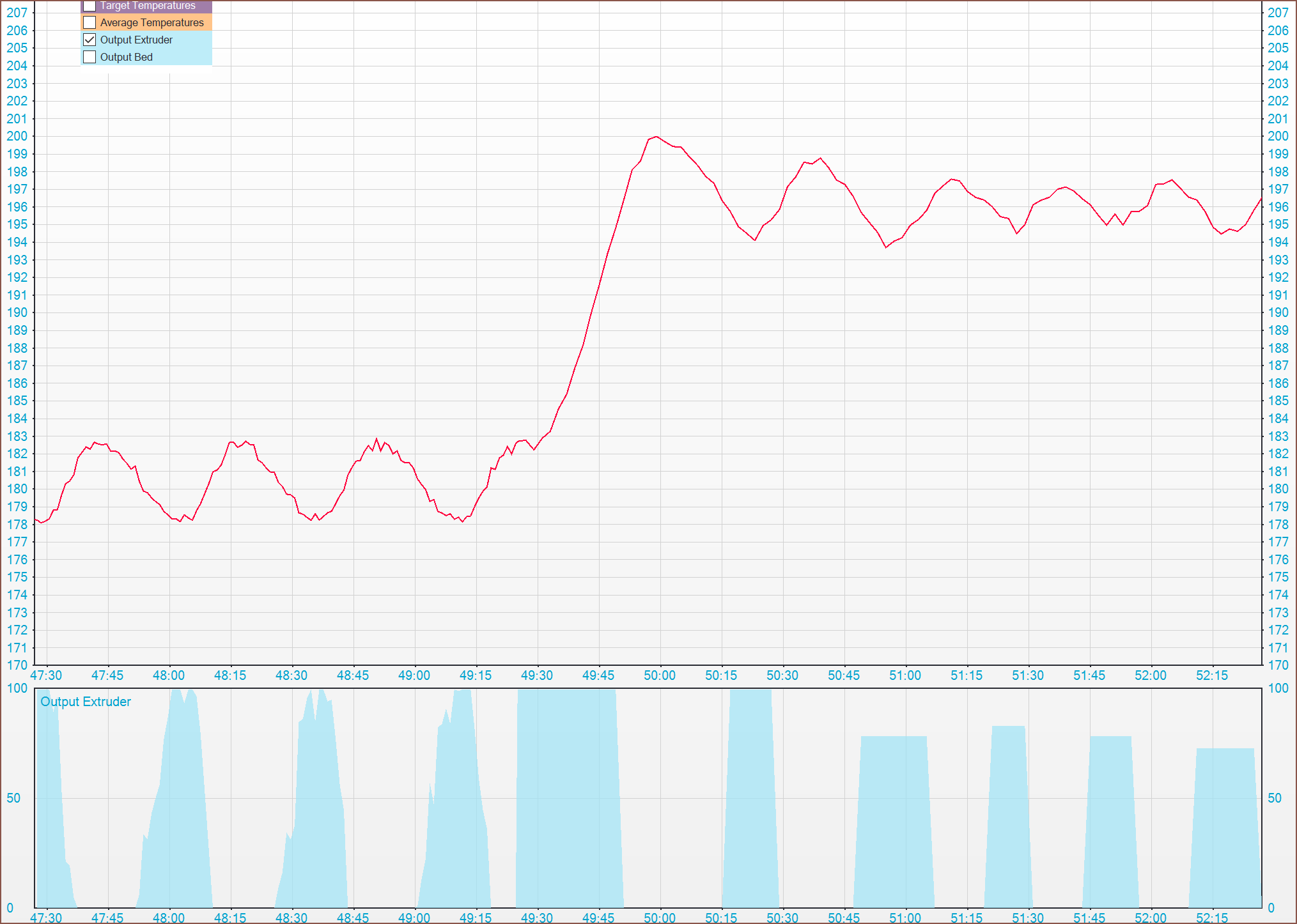The image size is (1297, 924).
Task: Click the Output Bed legend label
Action: (x=126, y=57)
